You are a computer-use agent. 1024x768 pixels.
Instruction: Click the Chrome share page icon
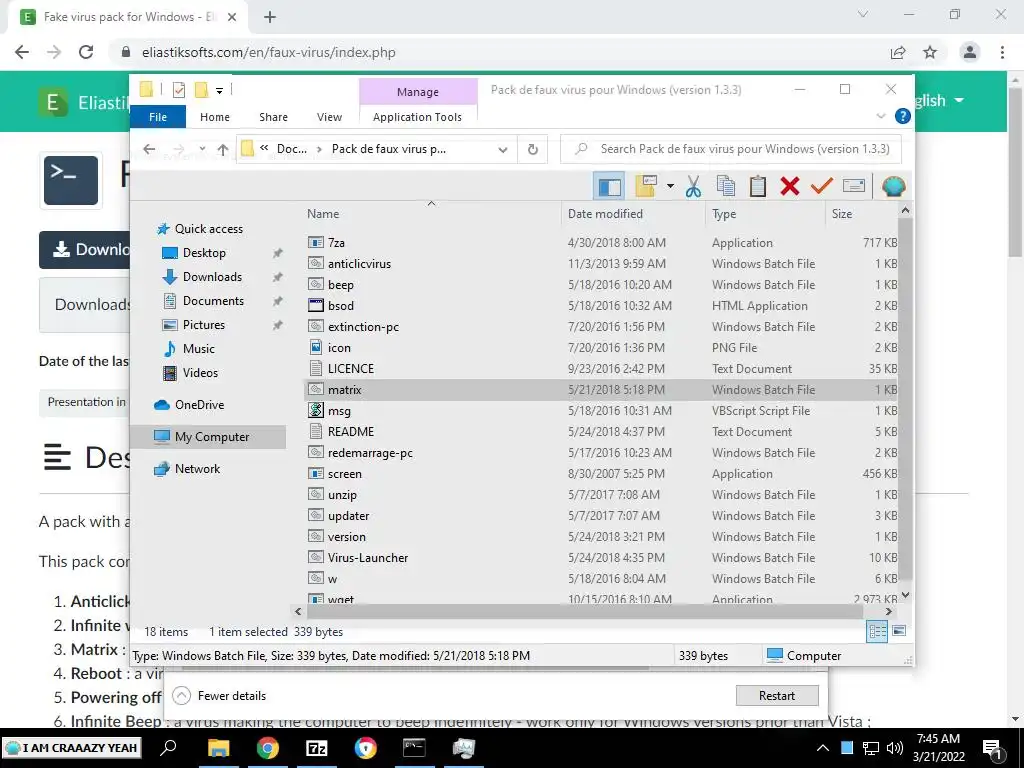[898, 52]
